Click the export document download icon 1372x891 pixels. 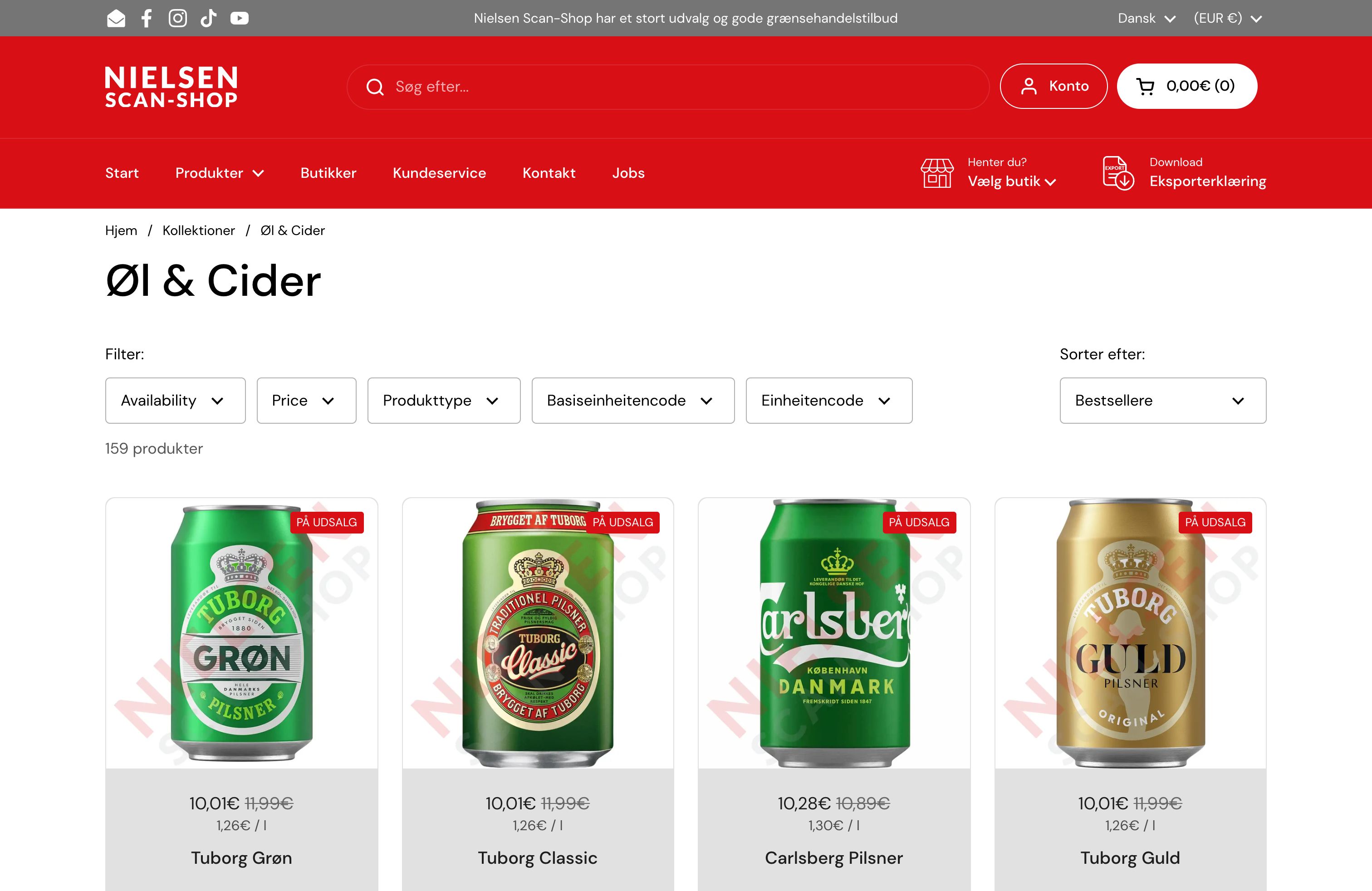tap(1118, 173)
